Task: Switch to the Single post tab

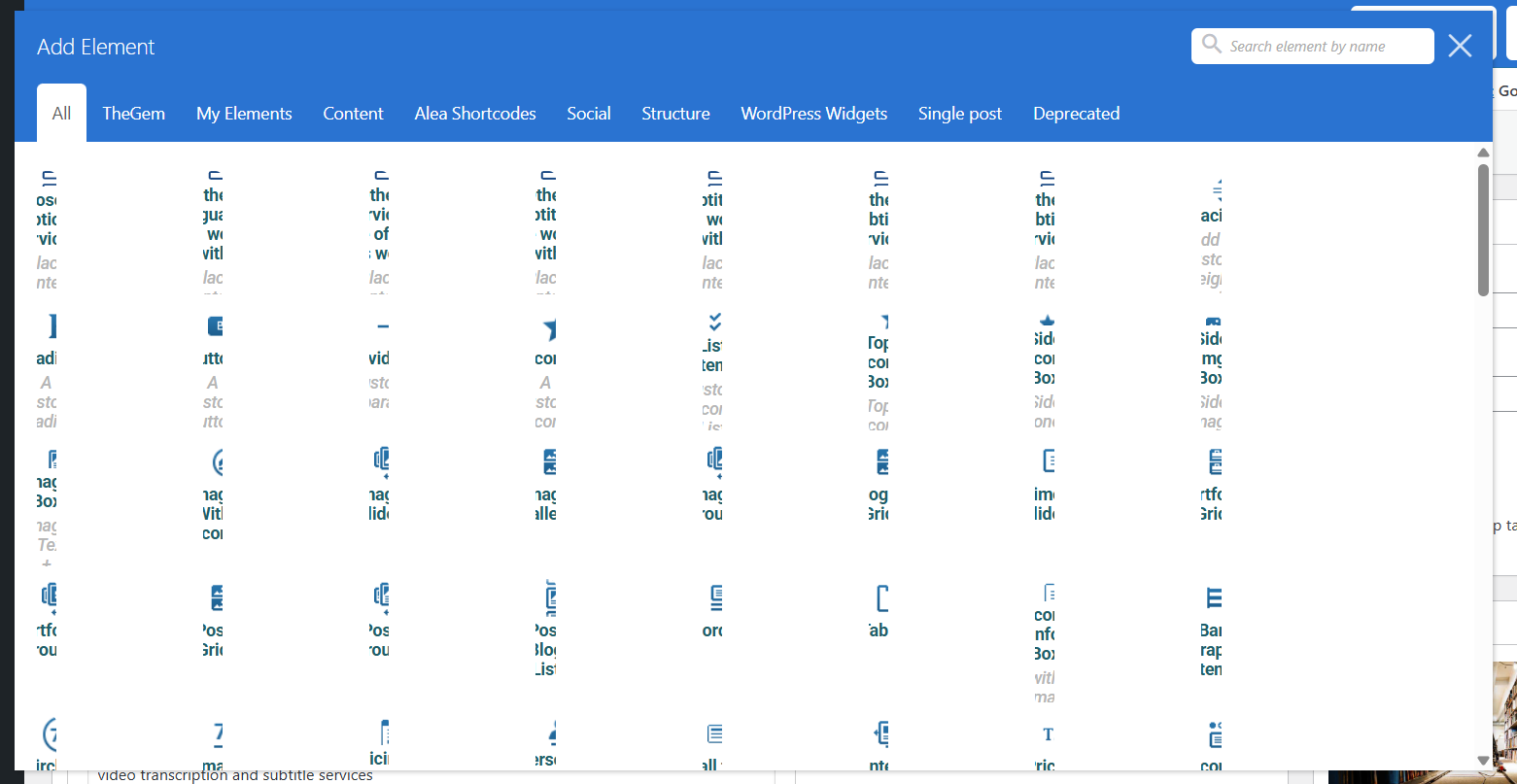Action: click(960, 113)
